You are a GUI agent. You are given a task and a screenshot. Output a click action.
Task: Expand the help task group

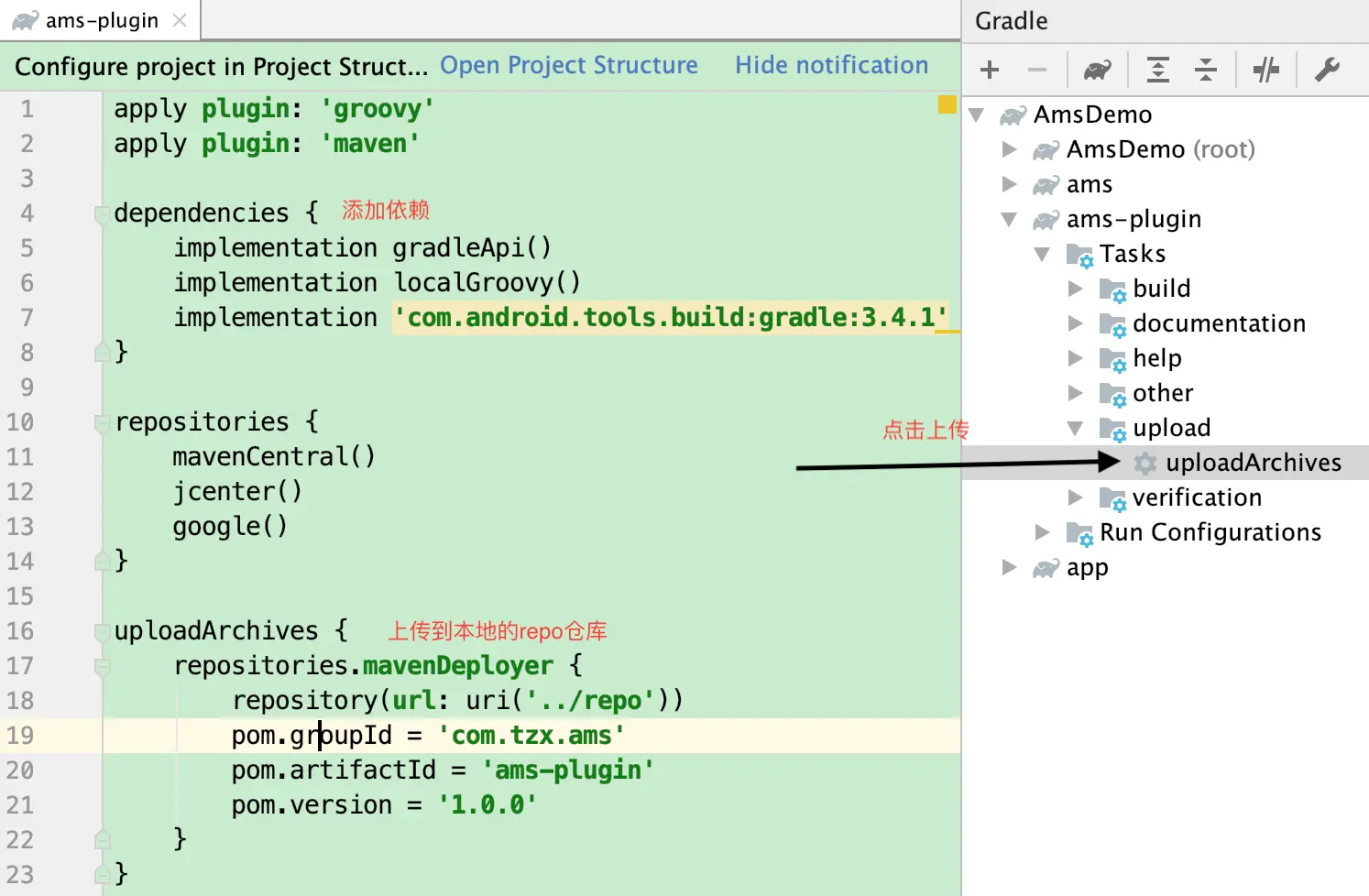pyautogui.click(x=1076, y=358)
